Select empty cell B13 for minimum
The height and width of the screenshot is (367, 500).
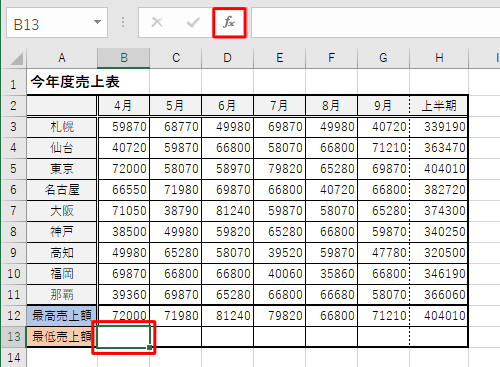[x=124, y=337]
